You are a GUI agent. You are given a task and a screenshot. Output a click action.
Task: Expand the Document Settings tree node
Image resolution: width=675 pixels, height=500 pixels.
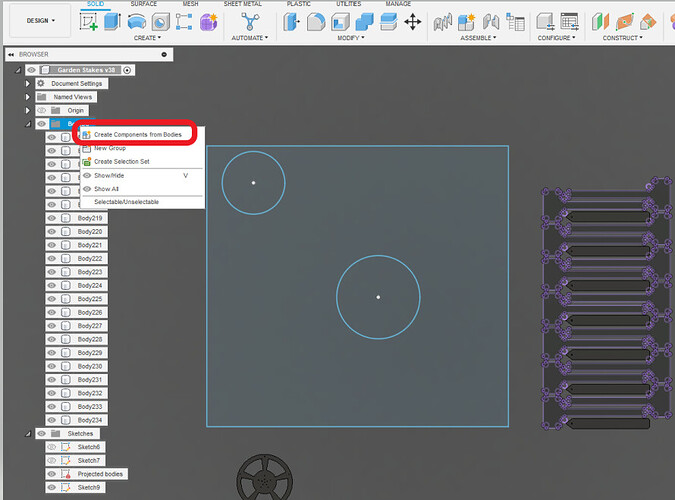[x=28, y=83]
